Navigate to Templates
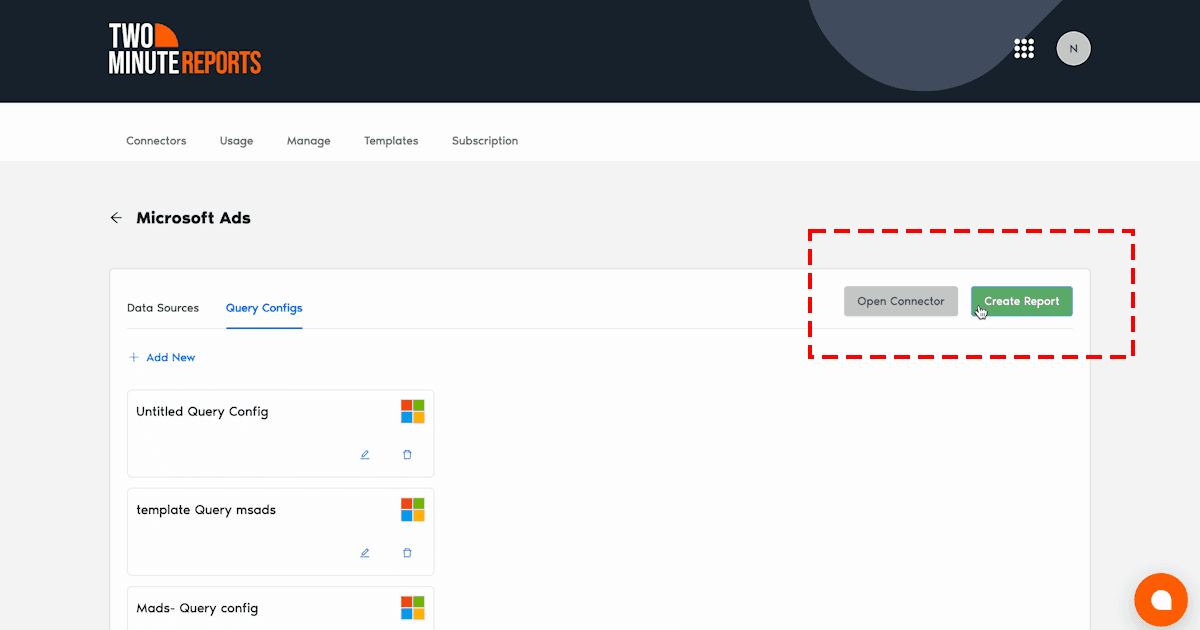Image resolution: width=1200 pixels, height=630 pixels. pos(391,141)
